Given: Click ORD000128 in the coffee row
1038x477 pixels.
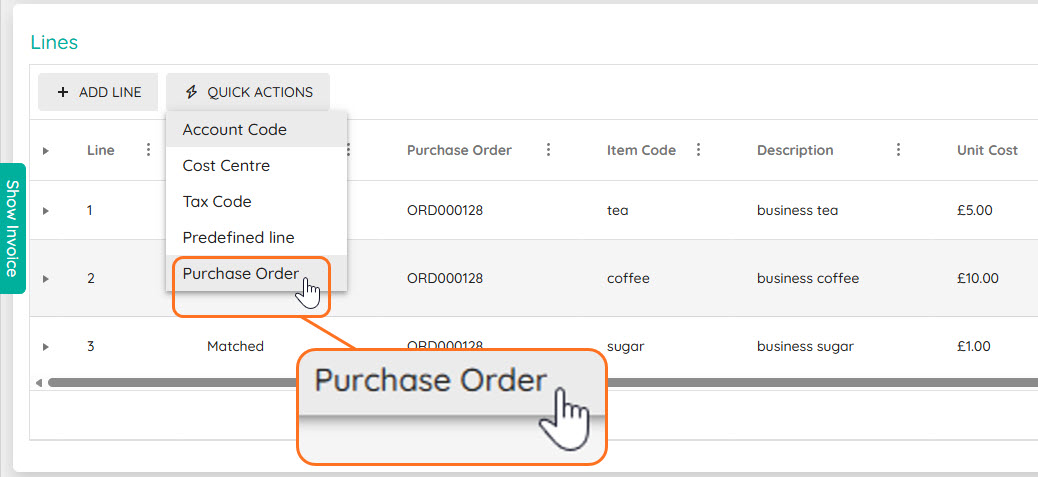Looking at the screenshot, I should (x=445, y=279).
